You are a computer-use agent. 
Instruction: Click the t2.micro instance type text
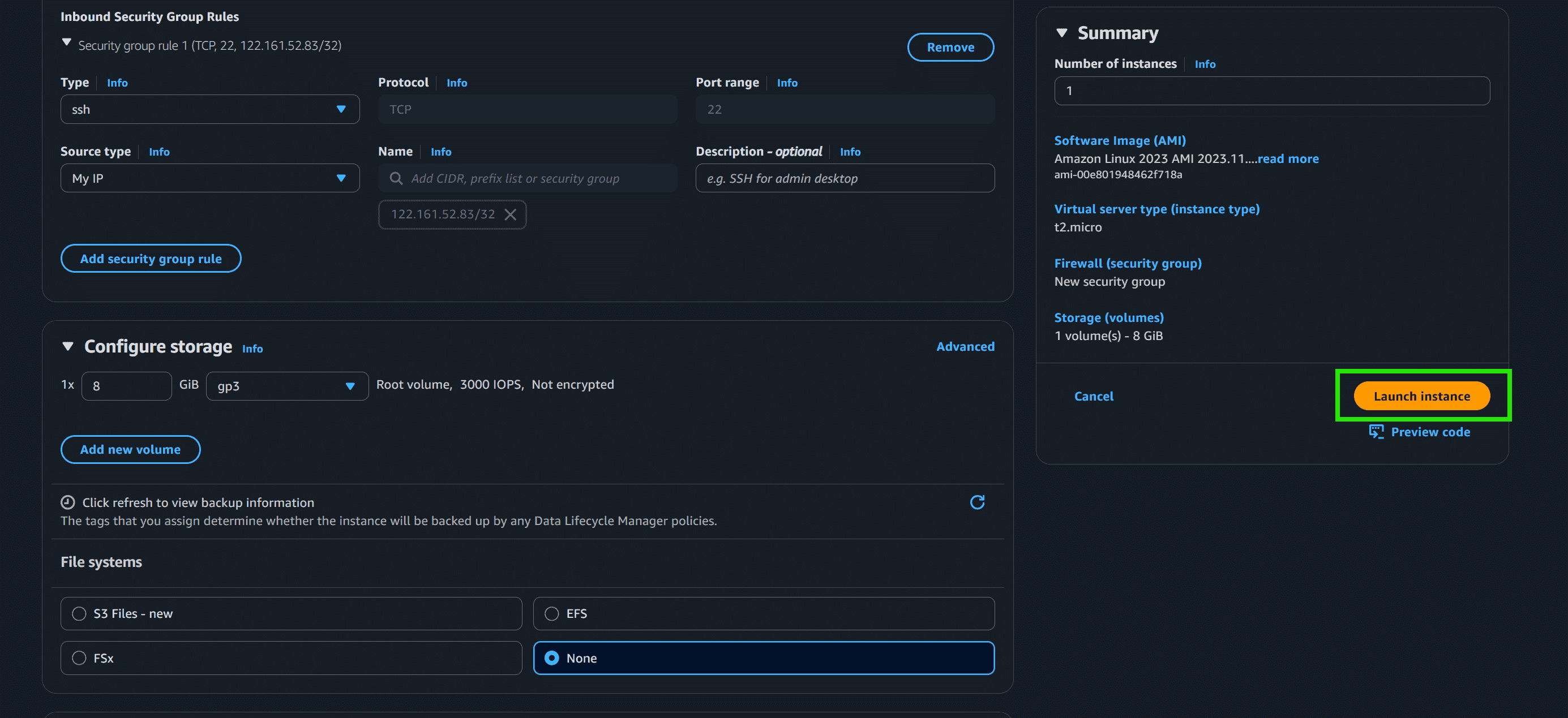pyautogui.click(x=1077, y=227)
